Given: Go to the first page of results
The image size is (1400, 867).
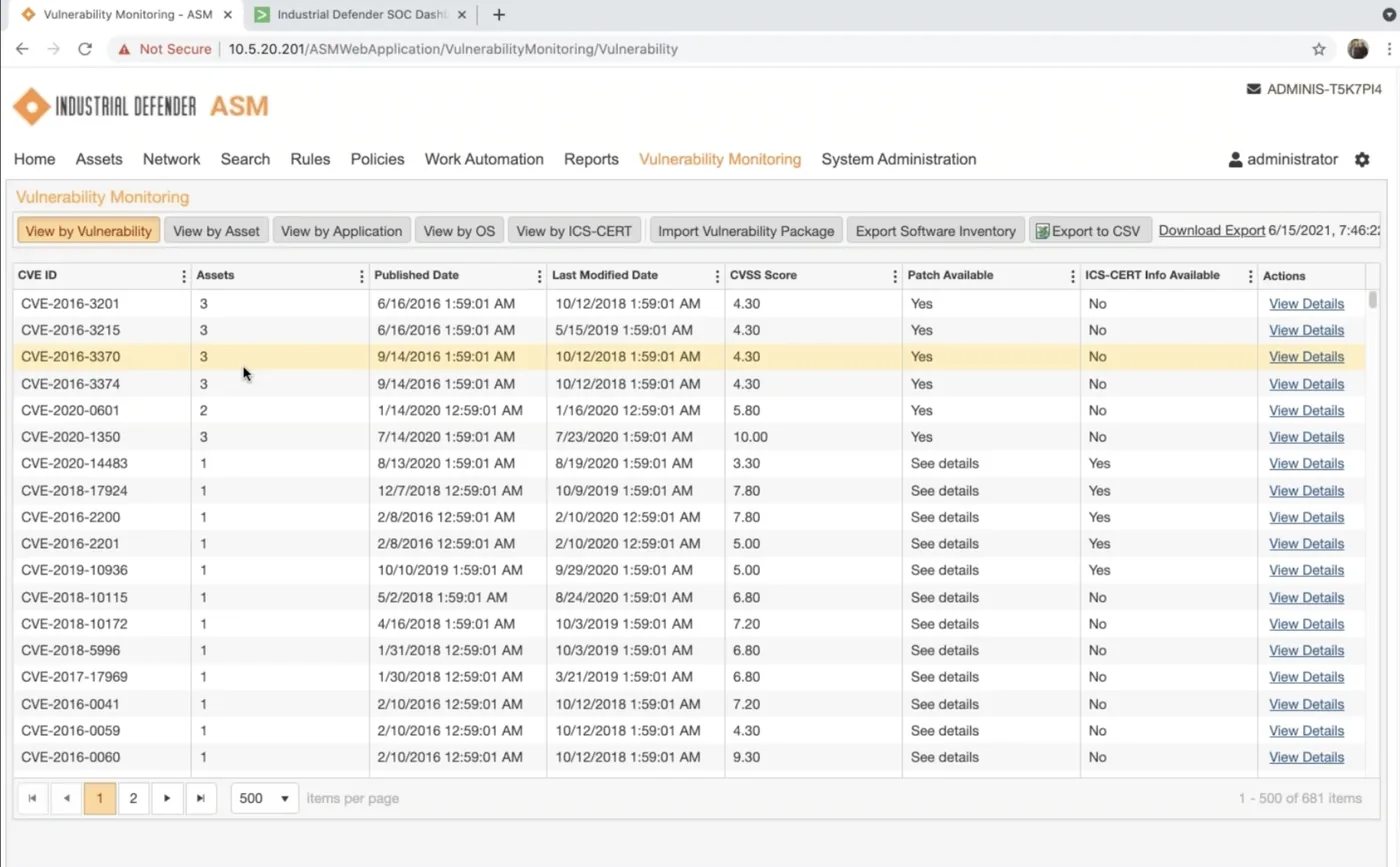Looking at the screenshot, I should coord(33,798).
